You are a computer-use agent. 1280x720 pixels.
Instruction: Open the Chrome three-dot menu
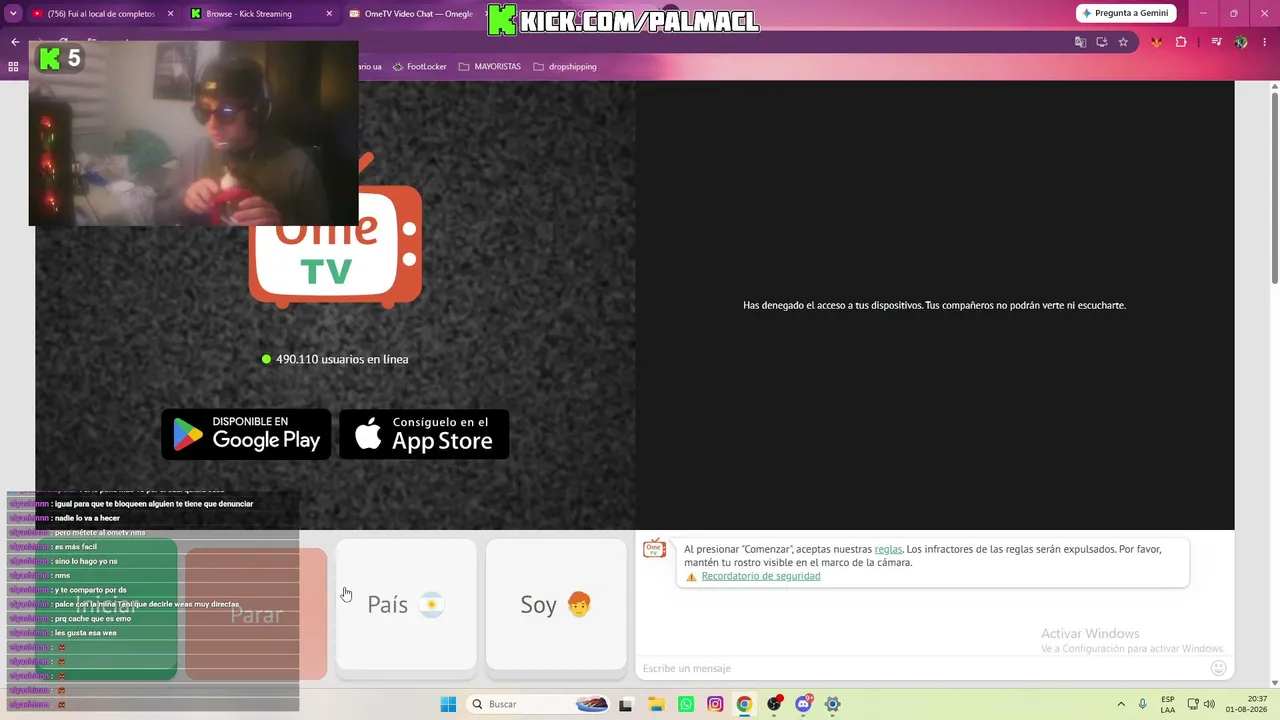1265,42
